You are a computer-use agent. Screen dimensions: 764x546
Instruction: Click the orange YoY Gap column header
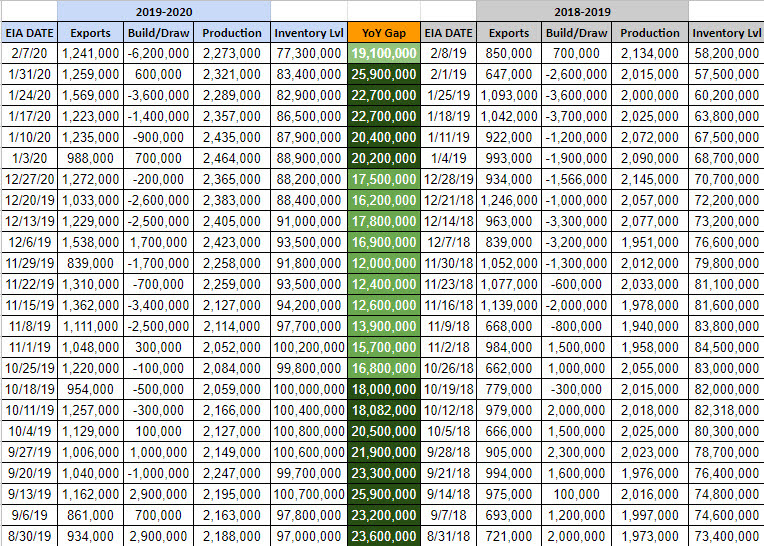(384, 33)
